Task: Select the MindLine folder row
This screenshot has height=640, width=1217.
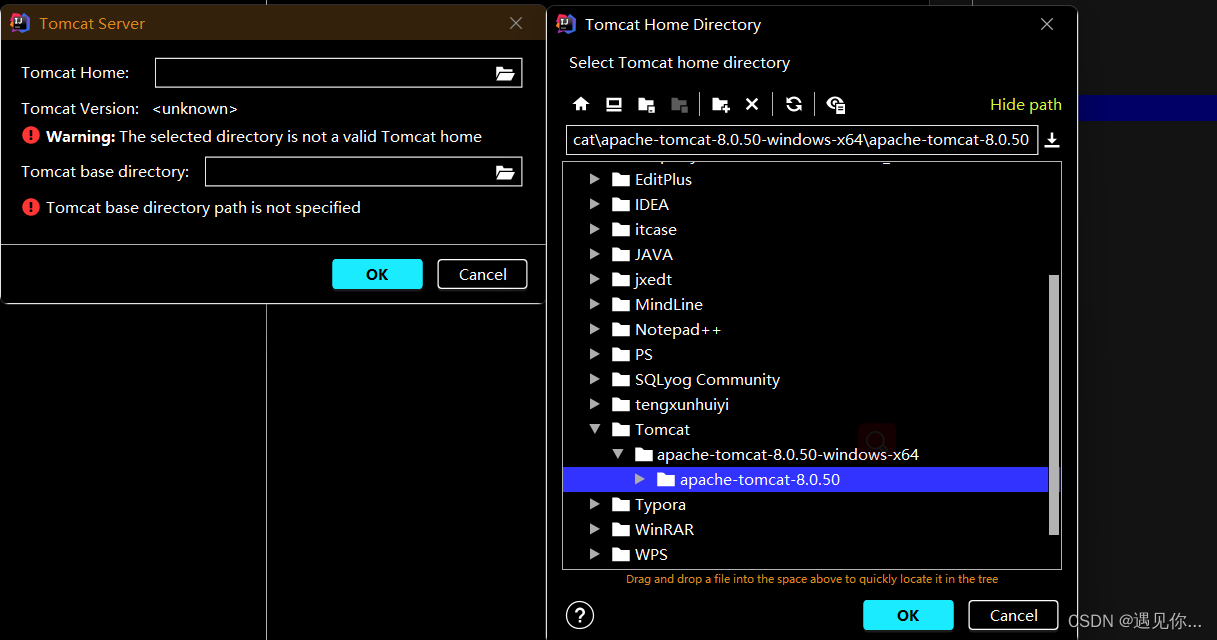Action: [x=805, y=305]
